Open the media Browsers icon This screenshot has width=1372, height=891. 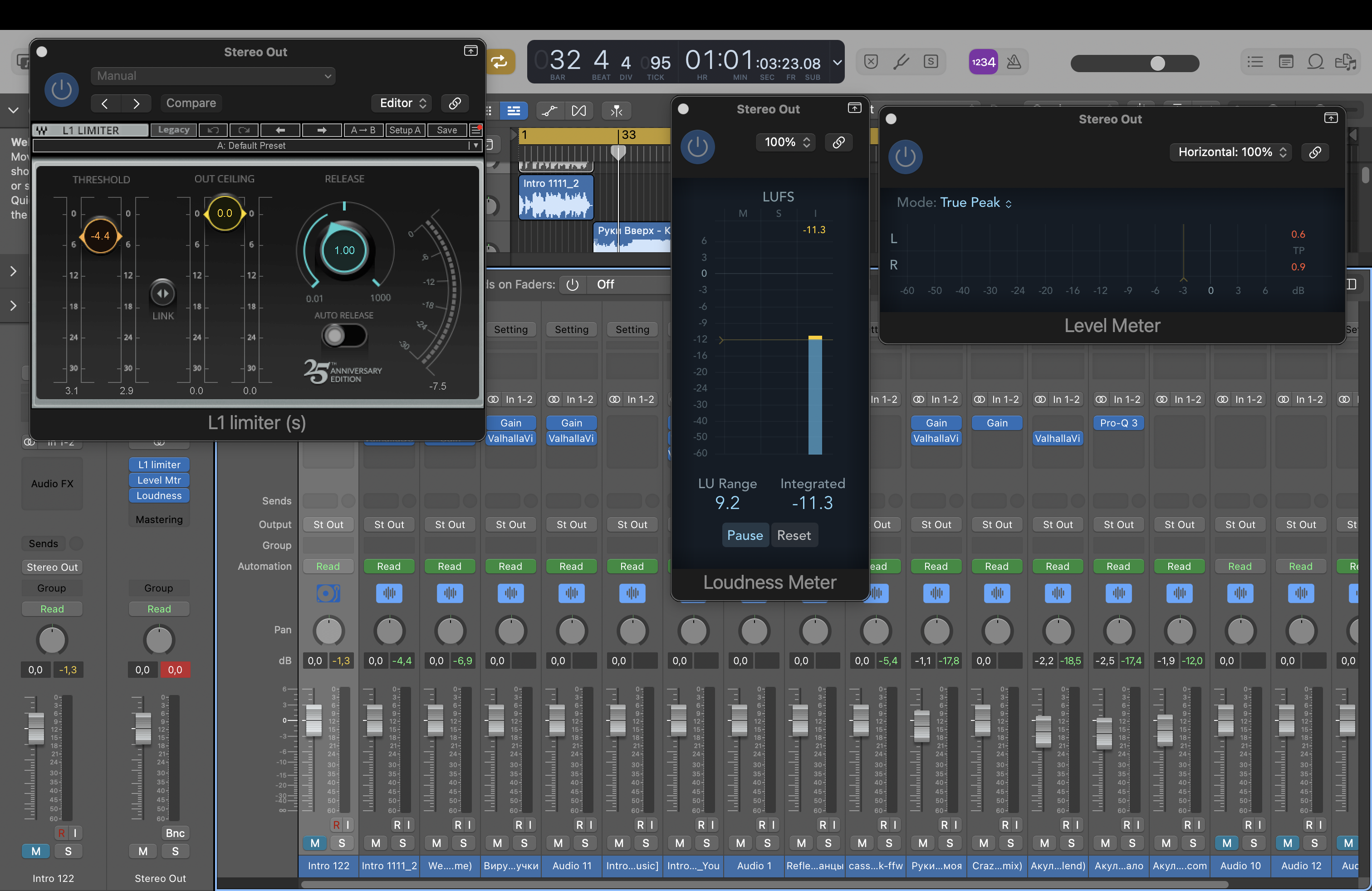click(1346, 62)
